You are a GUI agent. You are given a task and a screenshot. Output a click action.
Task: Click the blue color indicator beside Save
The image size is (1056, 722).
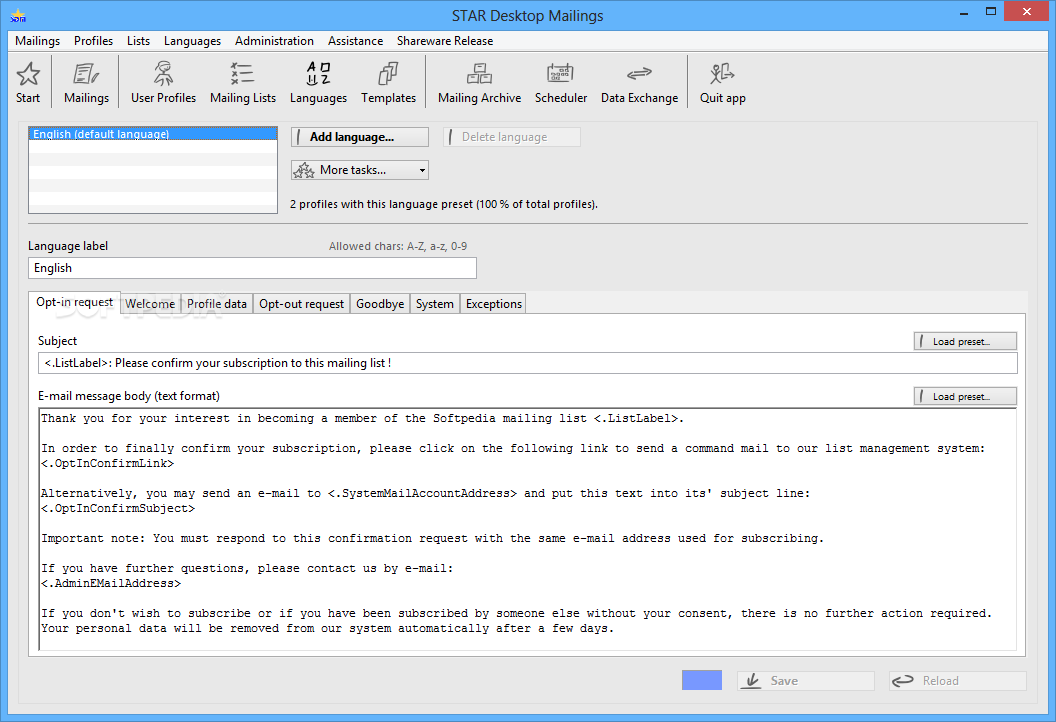point(702,680)
